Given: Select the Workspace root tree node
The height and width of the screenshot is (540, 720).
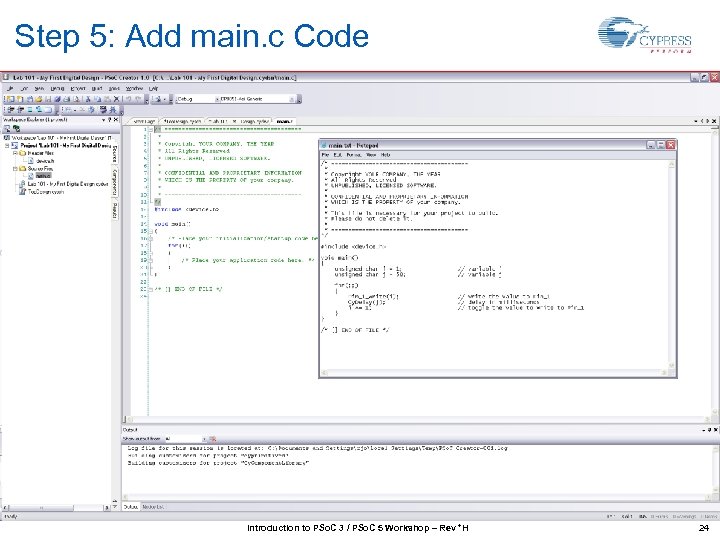Looking at the screenshot, I should click(61, 138).
